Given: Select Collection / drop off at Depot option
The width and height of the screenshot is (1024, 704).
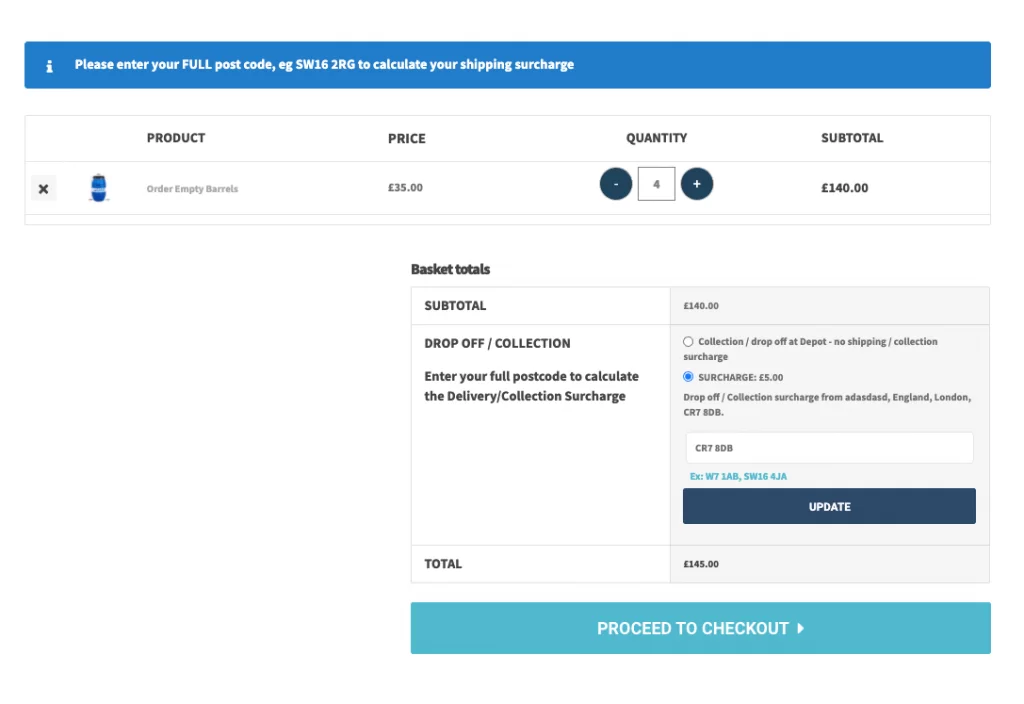Looking at the screenshot, I should [x=688, y=342].
